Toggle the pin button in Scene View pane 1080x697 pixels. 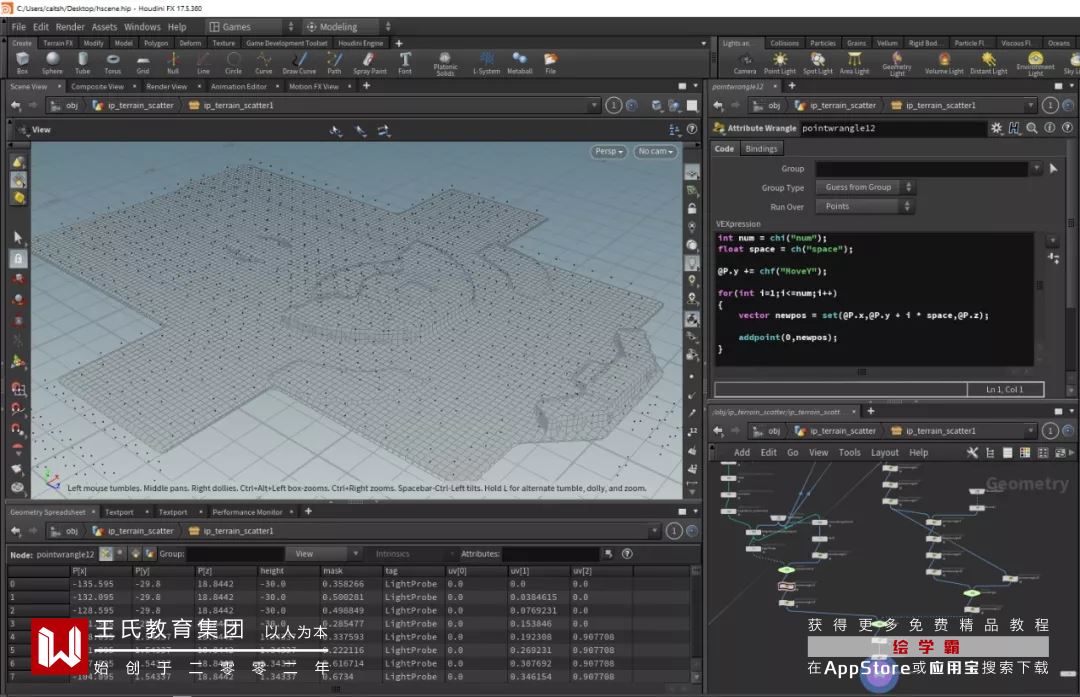click(614, 105)
